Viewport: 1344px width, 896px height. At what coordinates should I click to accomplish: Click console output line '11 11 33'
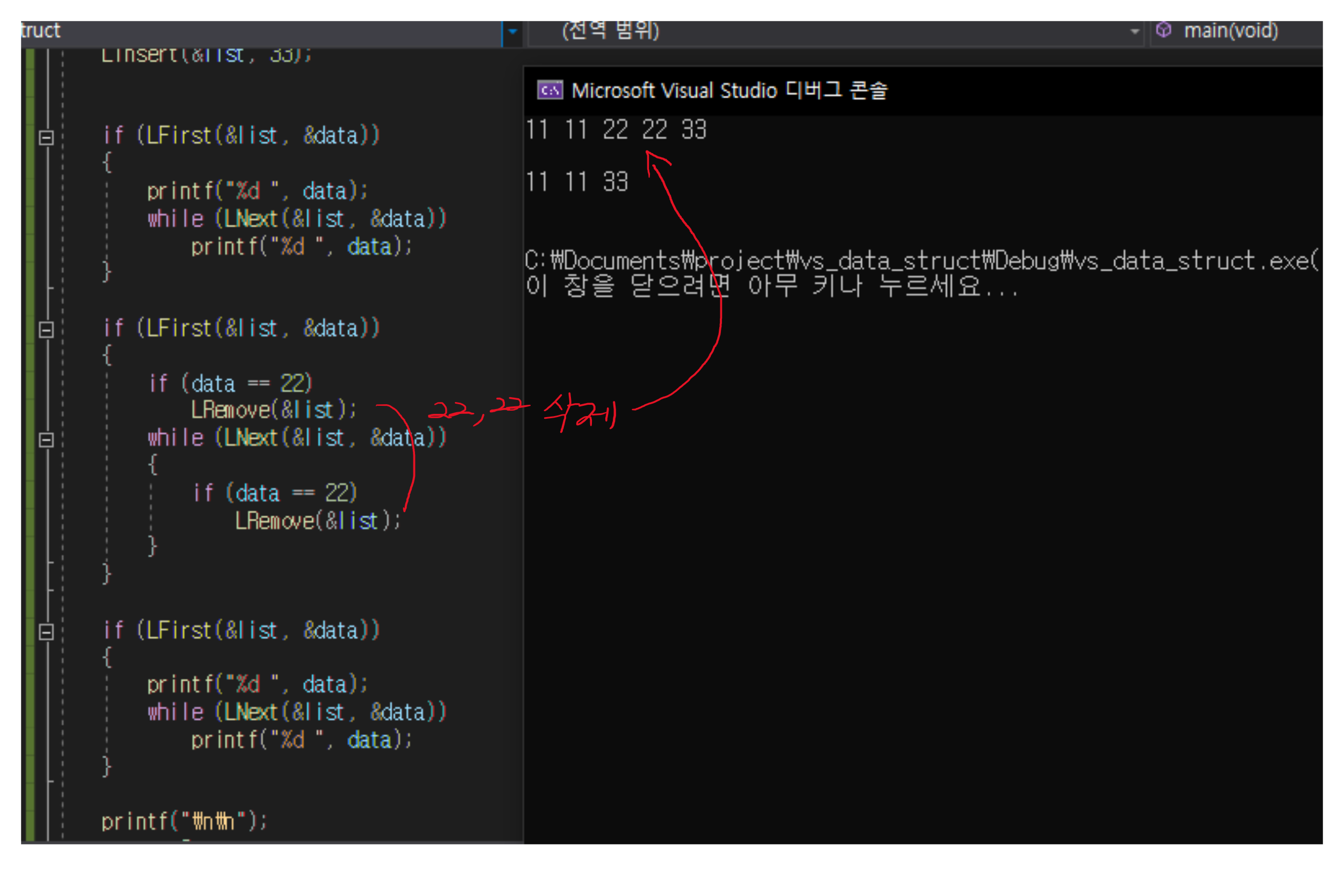tap(576, 182)
